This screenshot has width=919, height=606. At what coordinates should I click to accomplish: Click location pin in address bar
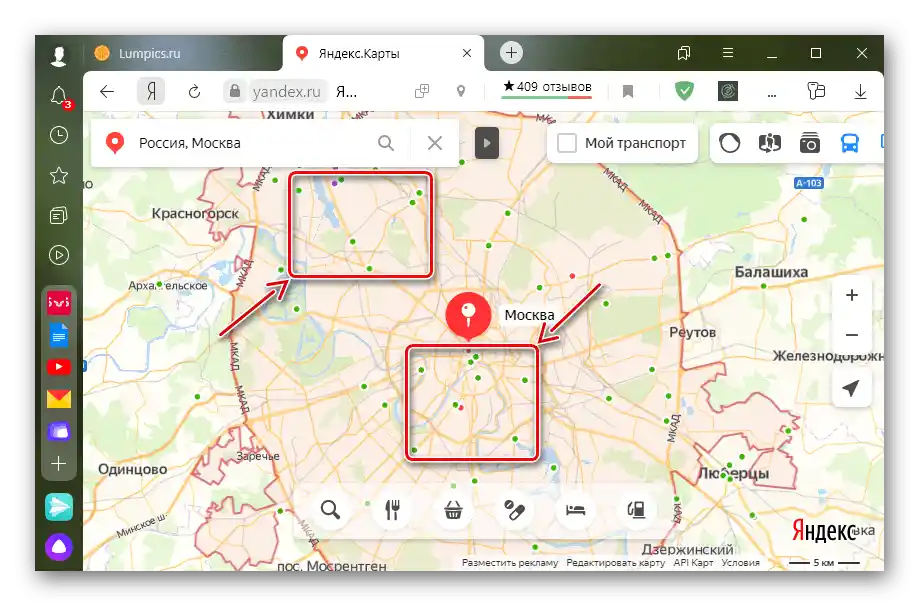(x=461, y=91)
